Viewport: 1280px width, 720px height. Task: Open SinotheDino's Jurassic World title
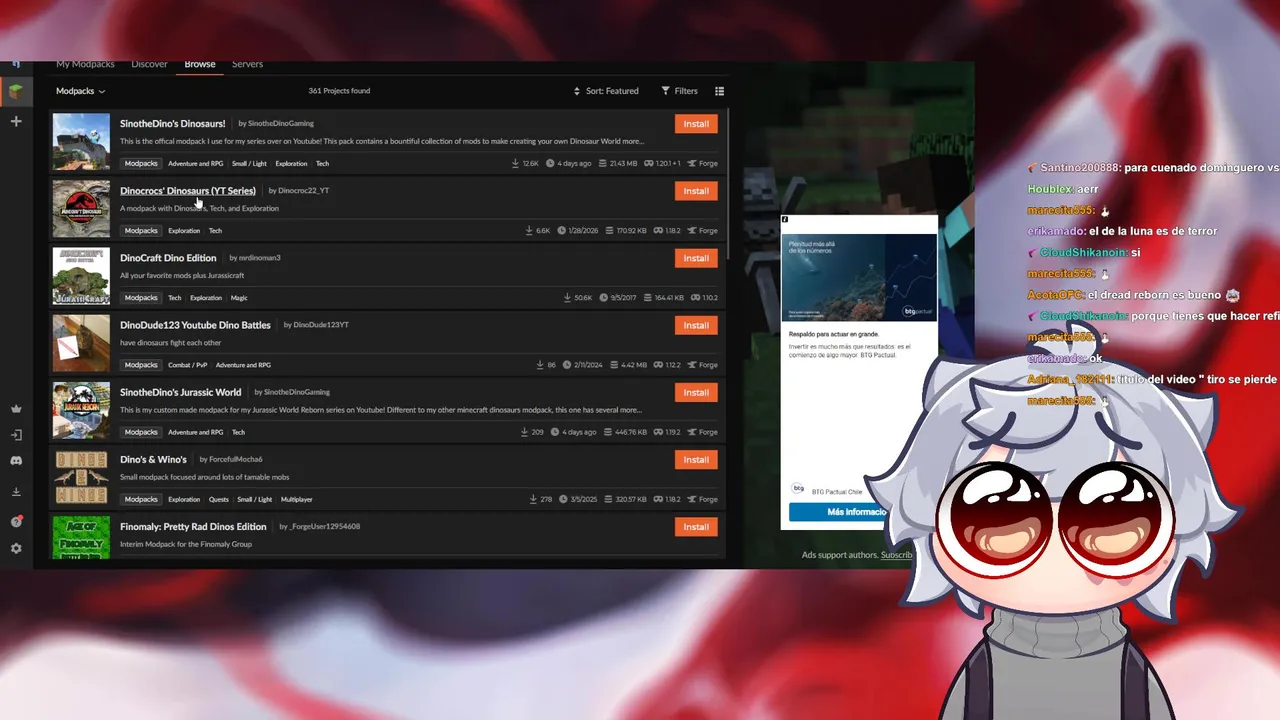tap(181, 392)
